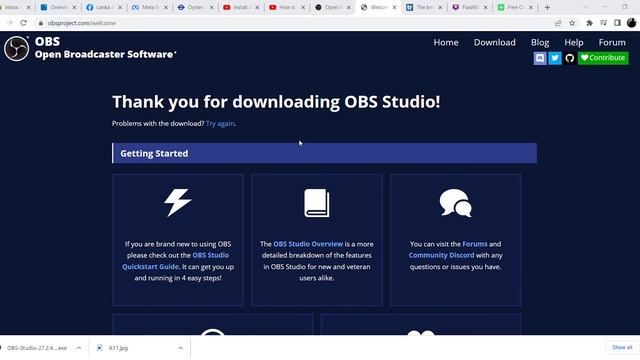The image size is (640, 360).
Task: Open the Community Discord link
Action: (441, 255)
